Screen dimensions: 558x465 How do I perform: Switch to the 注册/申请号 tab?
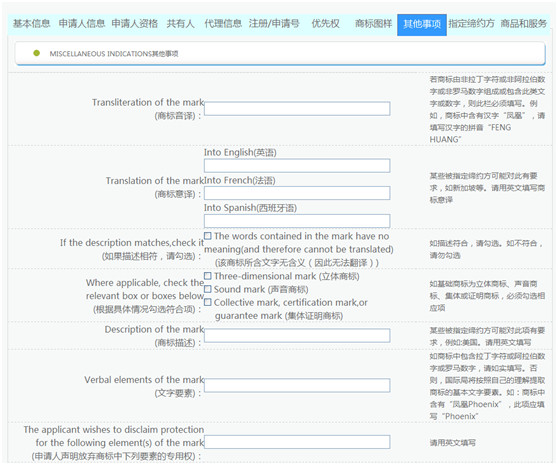tap(274, 23)
